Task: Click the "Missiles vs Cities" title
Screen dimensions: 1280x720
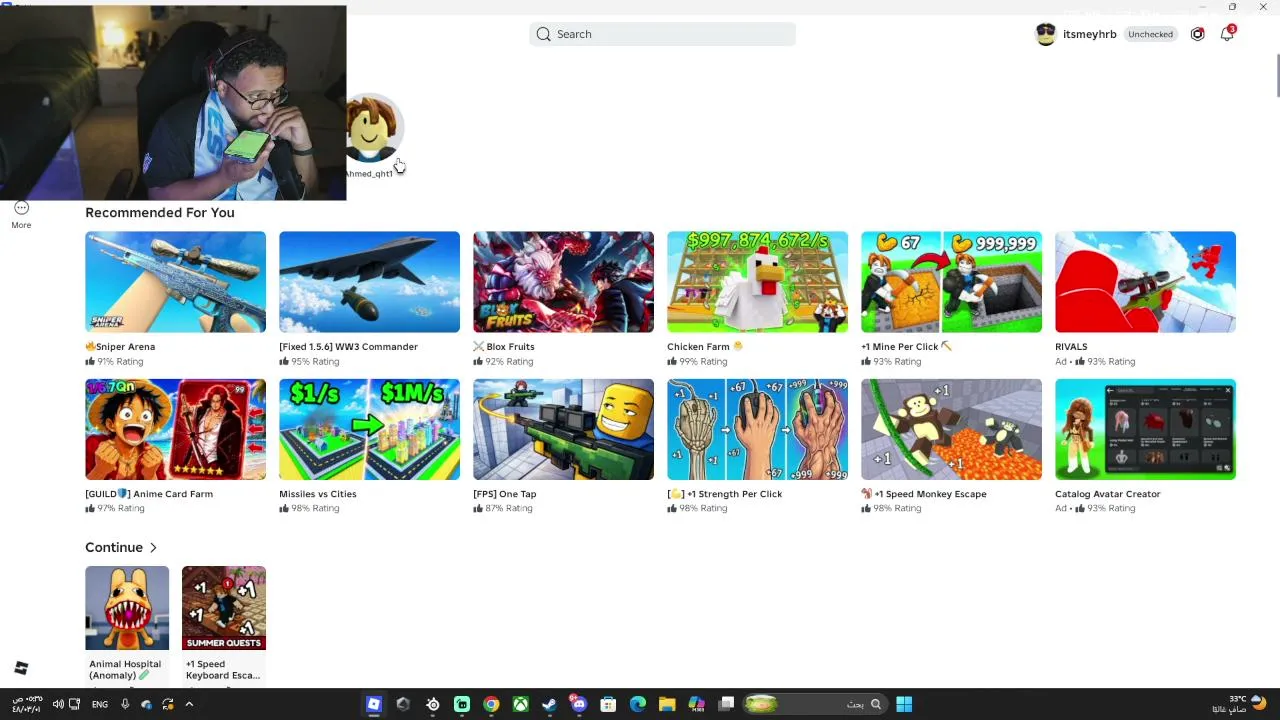Action: coord(317,494)
